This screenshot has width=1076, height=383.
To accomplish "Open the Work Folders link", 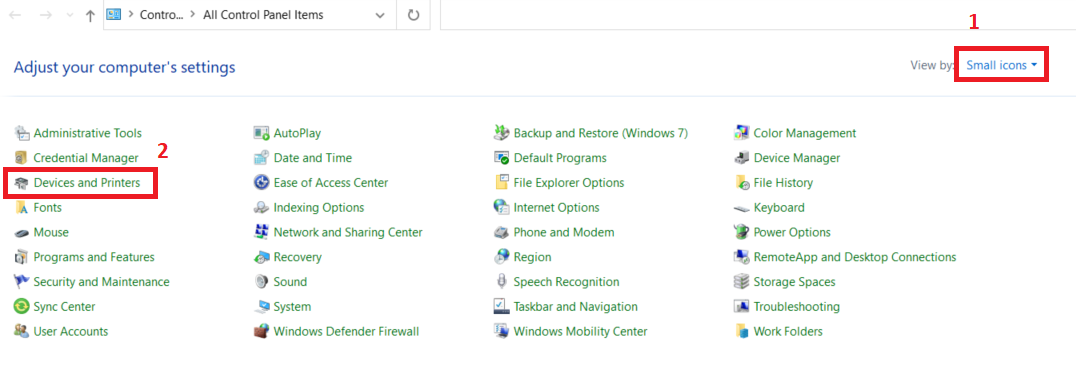I will pyautogui.click(x=788, y=331).
